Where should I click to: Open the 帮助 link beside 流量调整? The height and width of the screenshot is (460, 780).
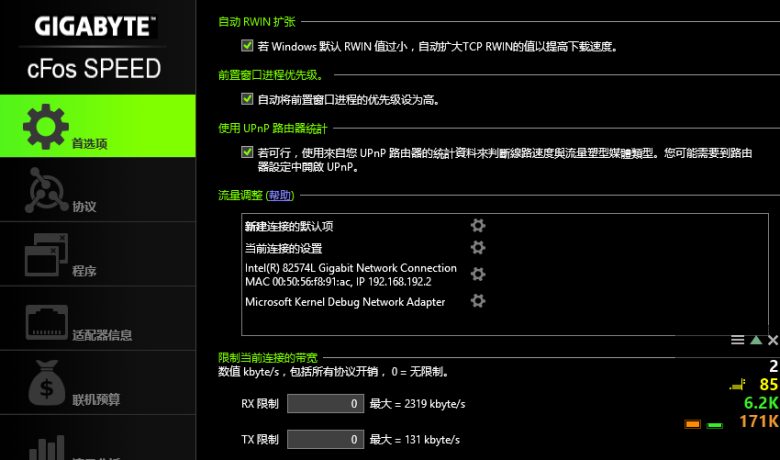pos(280,195)
